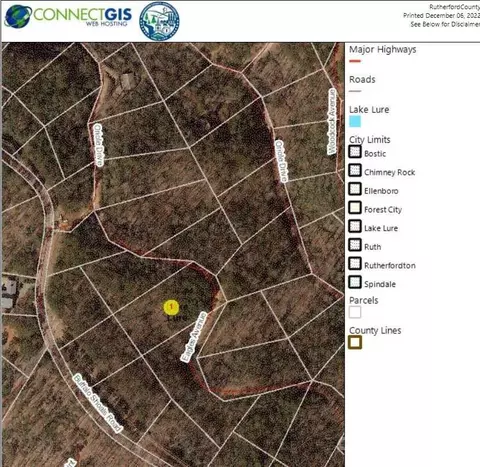Click the Buffalo Shoals Road map label
480x467 pixels.
coord(98,403)
